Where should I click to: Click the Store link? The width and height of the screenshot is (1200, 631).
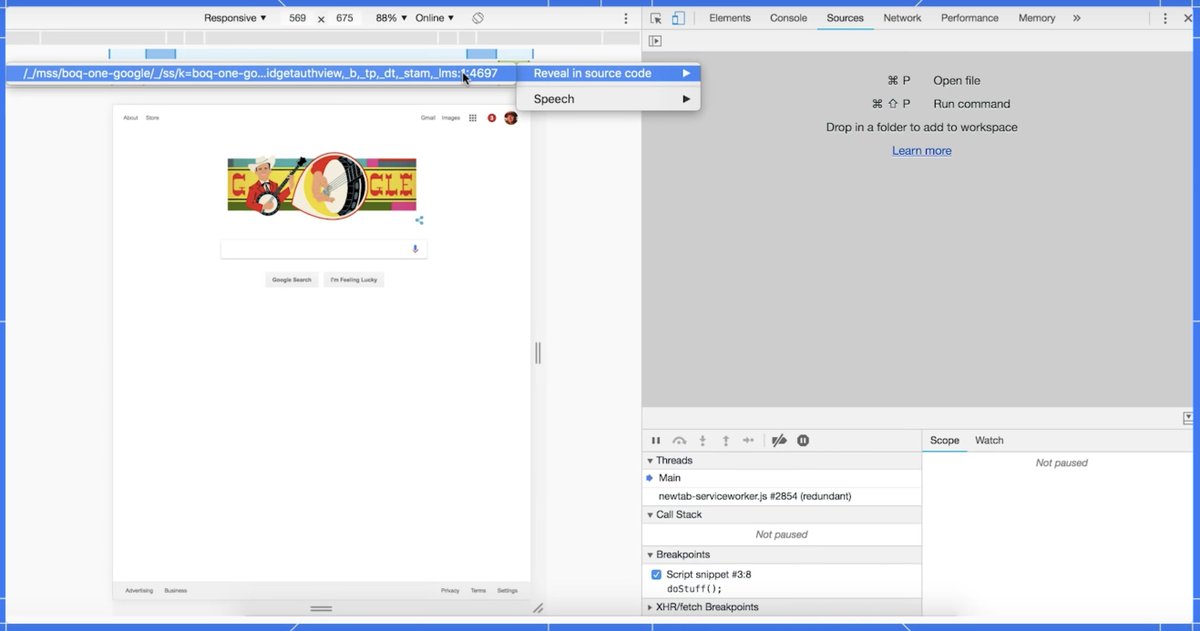152,118
